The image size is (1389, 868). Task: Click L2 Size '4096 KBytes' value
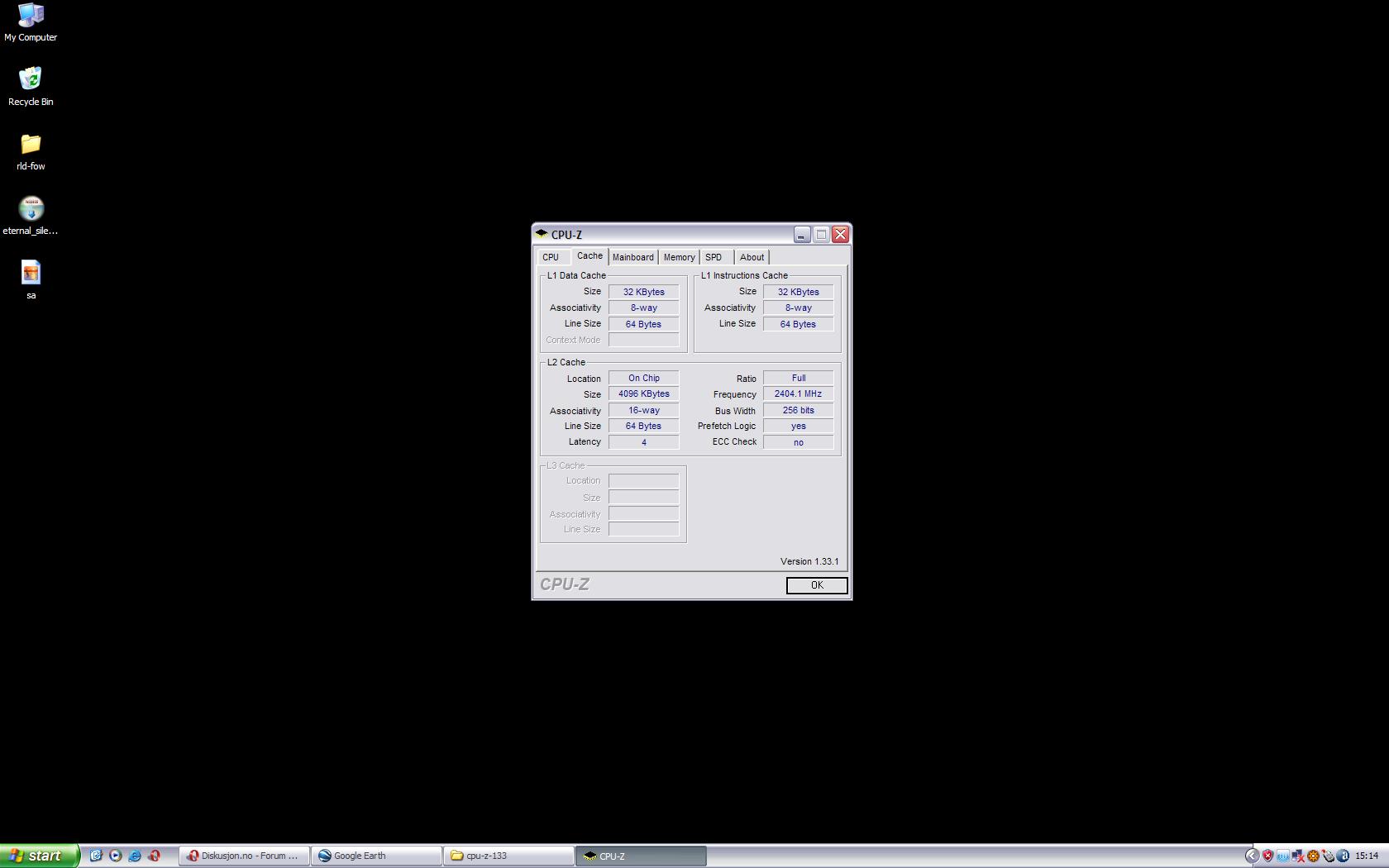click(x=643, y=393)
